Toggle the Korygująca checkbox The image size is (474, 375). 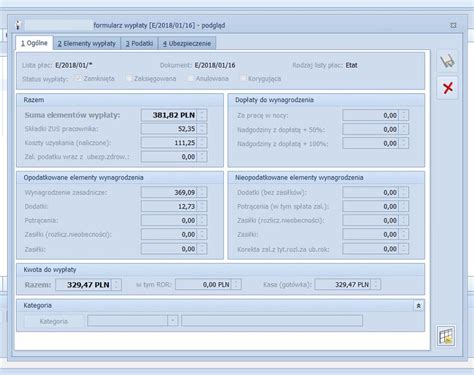[x=243, y=79]
